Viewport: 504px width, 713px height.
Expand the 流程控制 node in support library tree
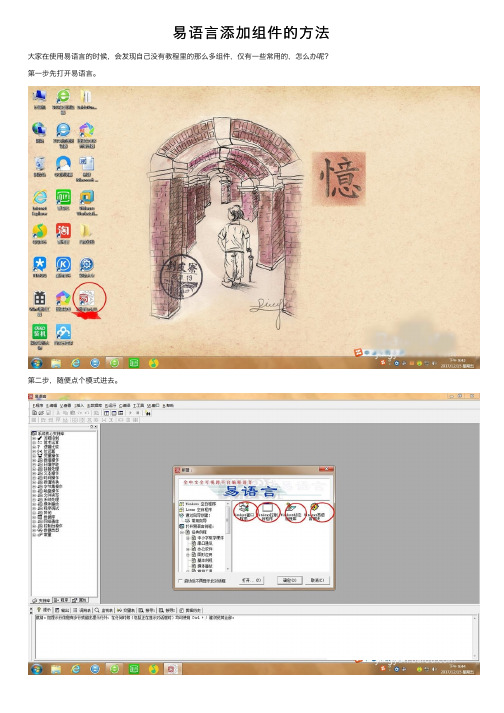[x=34, y=437]
